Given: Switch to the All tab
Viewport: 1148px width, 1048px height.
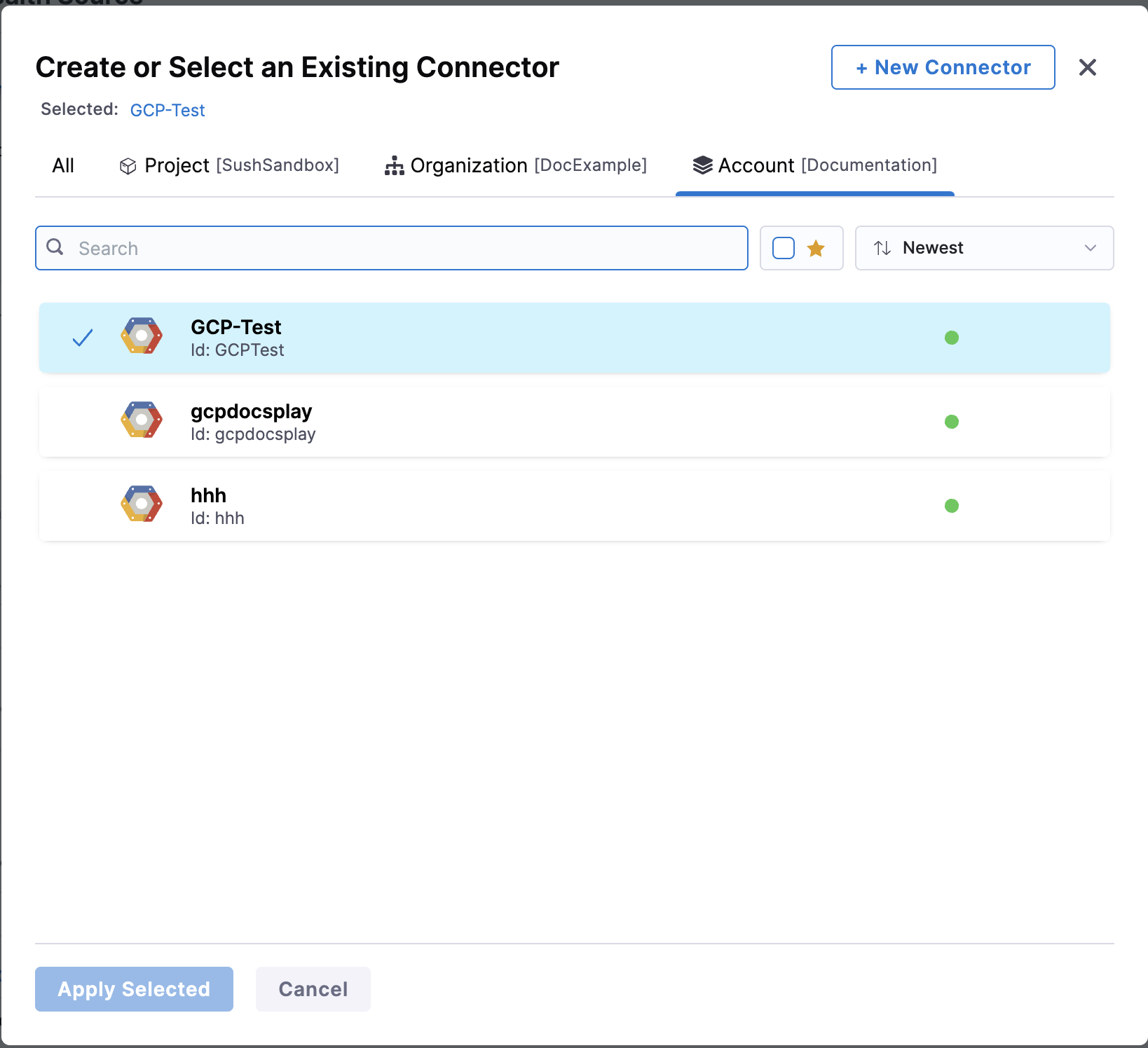Looking at the screenshot, I should click(x=63, y=166).
